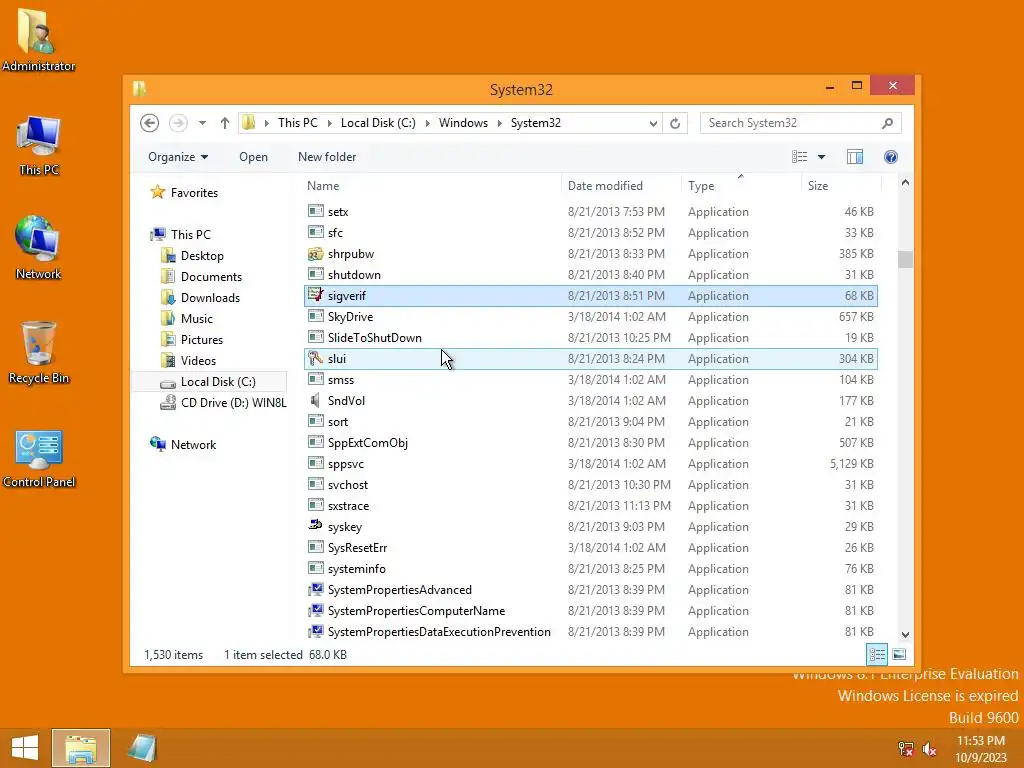Select Pictures in the navigation pane

click(x=202, y=340)
